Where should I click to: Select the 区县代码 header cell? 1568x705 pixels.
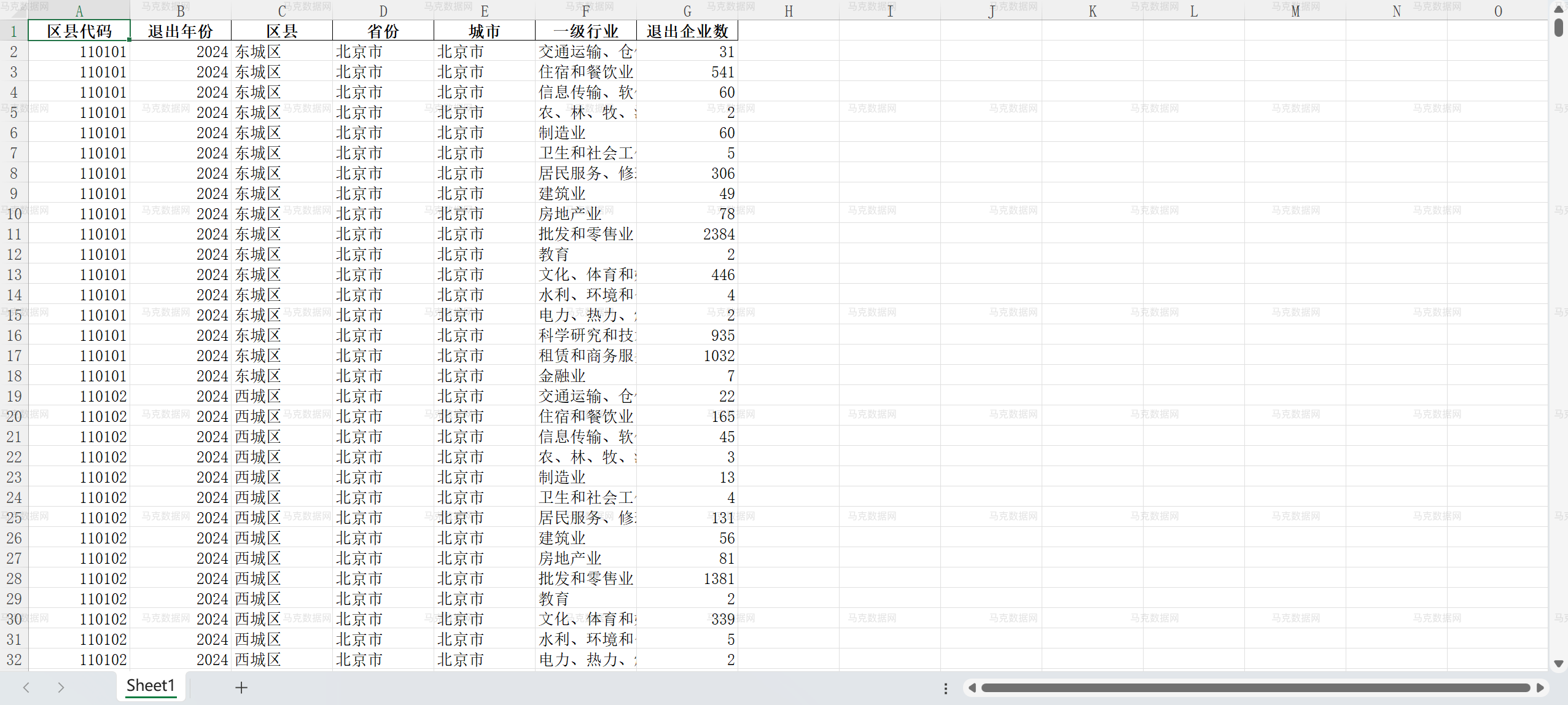[80, 31]
